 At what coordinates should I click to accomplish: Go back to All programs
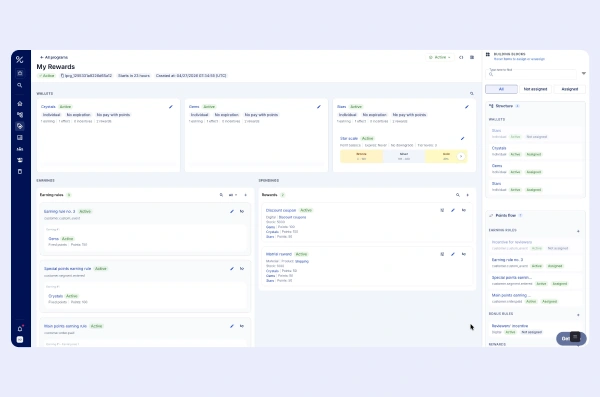54,57
